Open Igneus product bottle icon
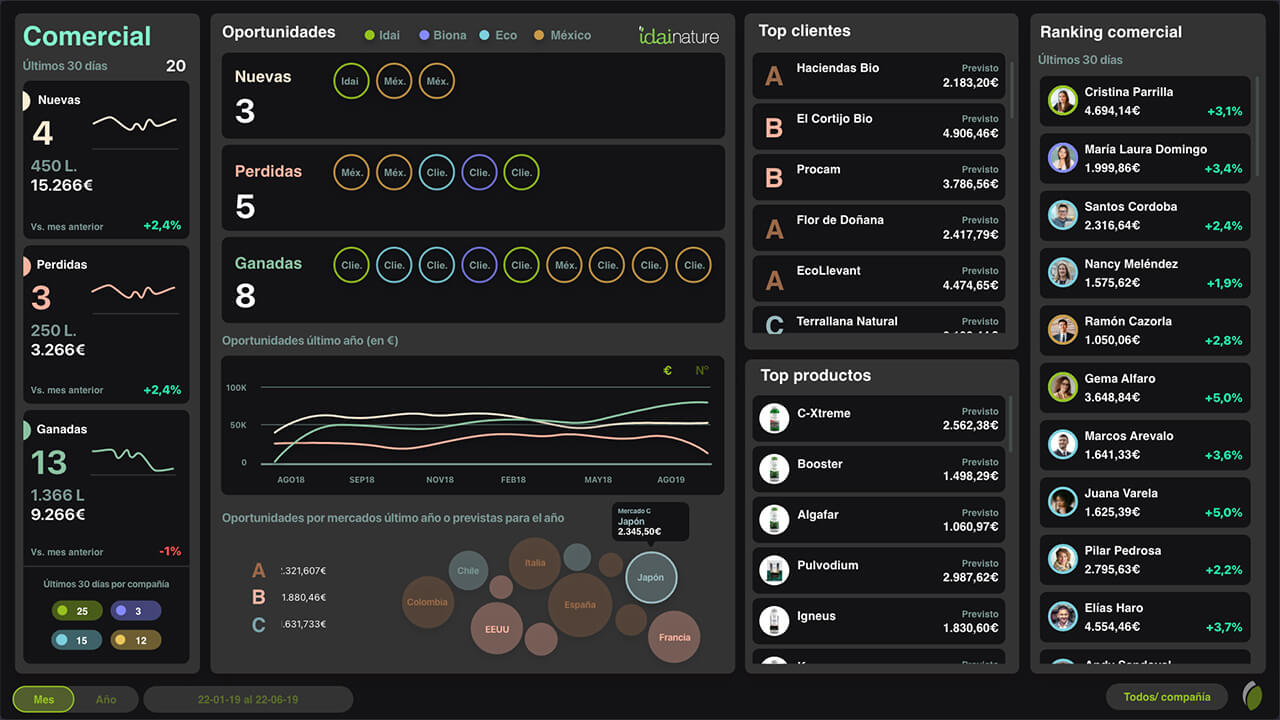This screenshot has width=1280, height=720. tap(774, 621)
